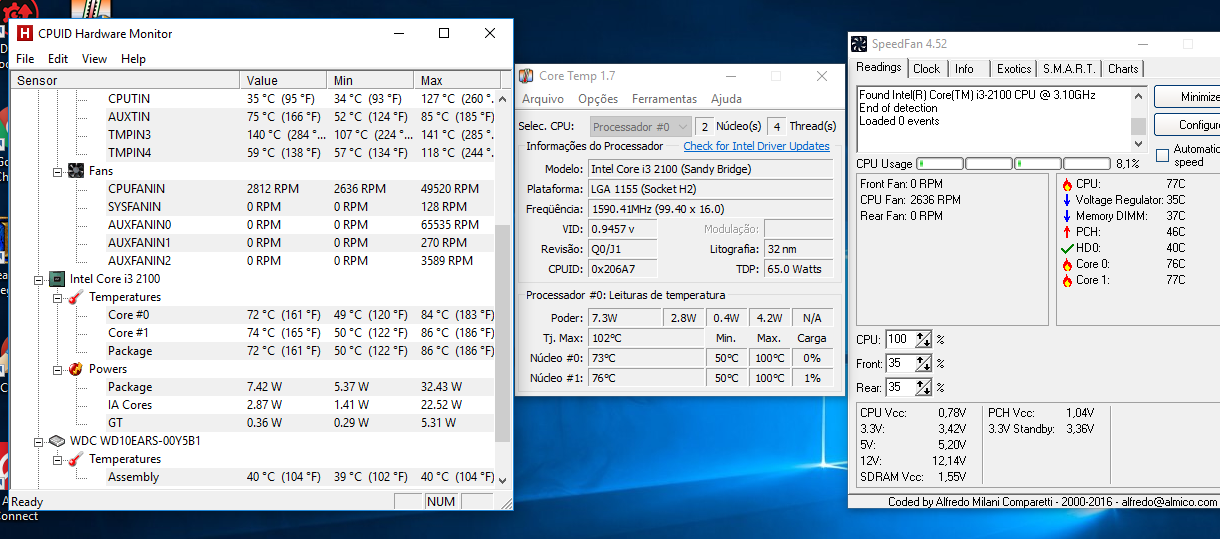Select the Fans group icon in Hardware Monitor
This screenshot has width=1220, height=539.
[x=75, y=171]
